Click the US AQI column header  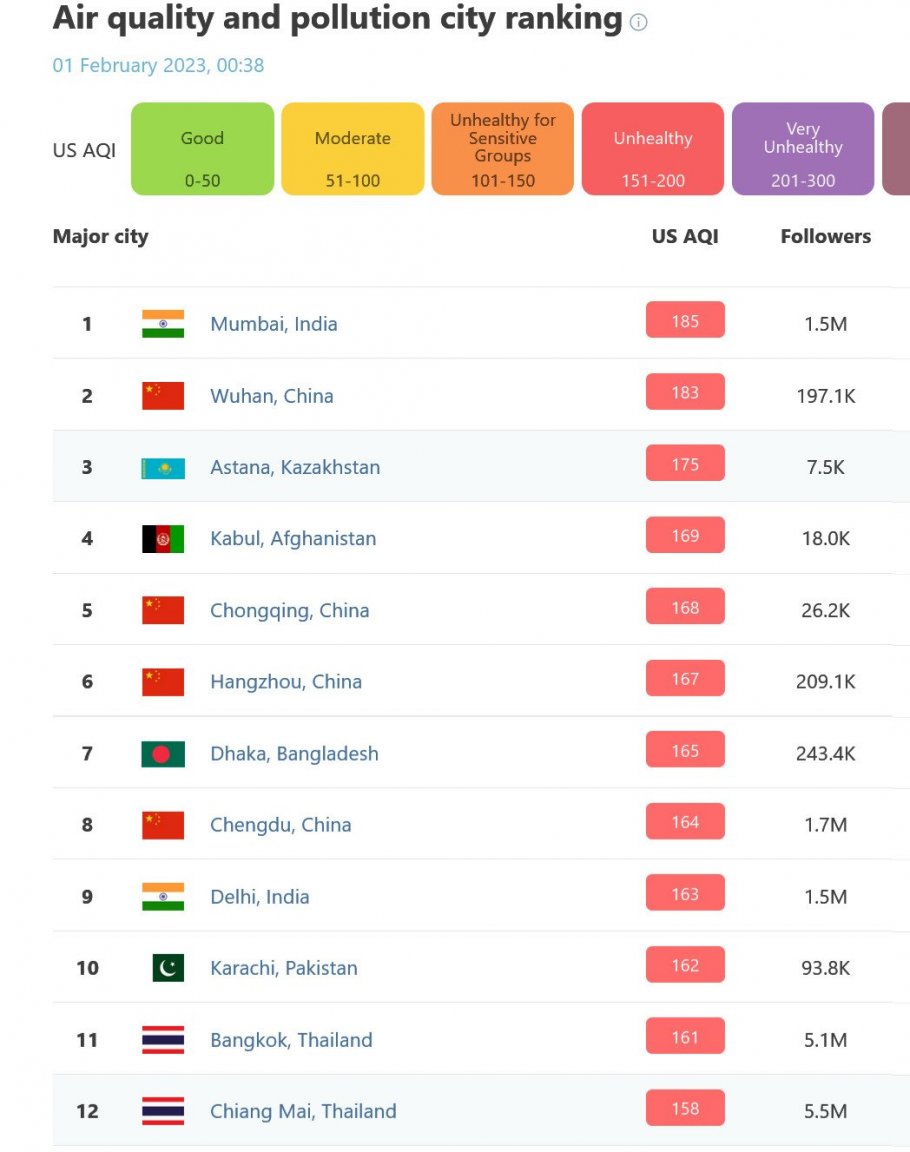685,237
